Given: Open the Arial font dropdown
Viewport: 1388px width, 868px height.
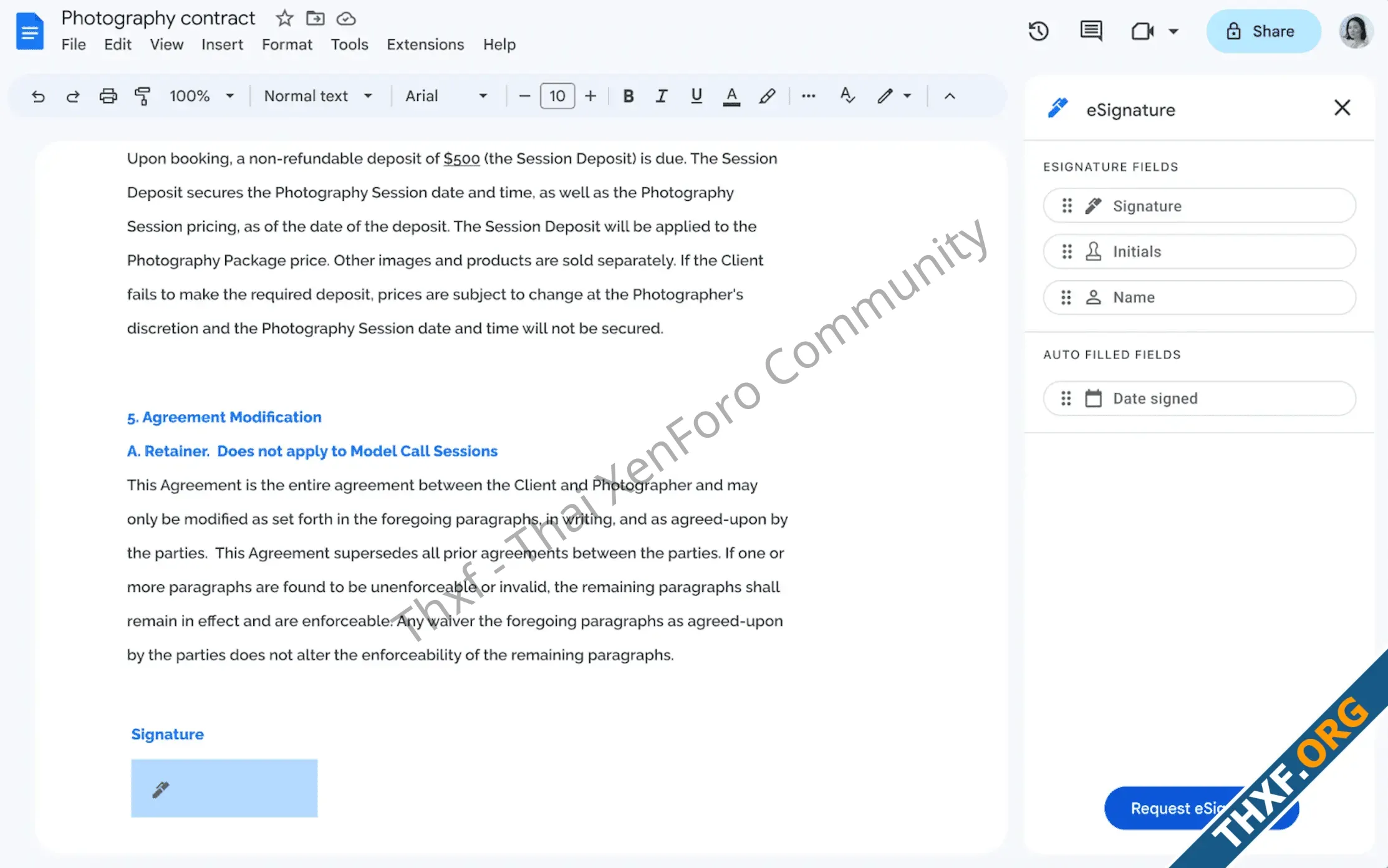Looking at the screenshot, I should coord(446,96).
